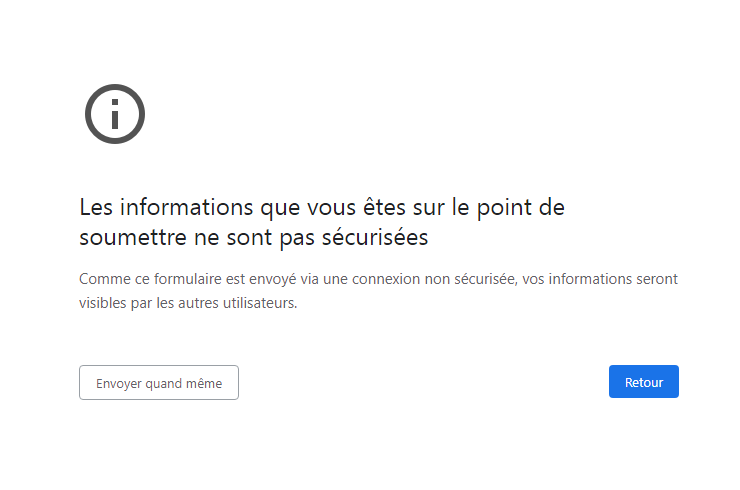Go back using the blue Retour button
The width and height of the screenshot is (740, 490).
pos(643,382)
